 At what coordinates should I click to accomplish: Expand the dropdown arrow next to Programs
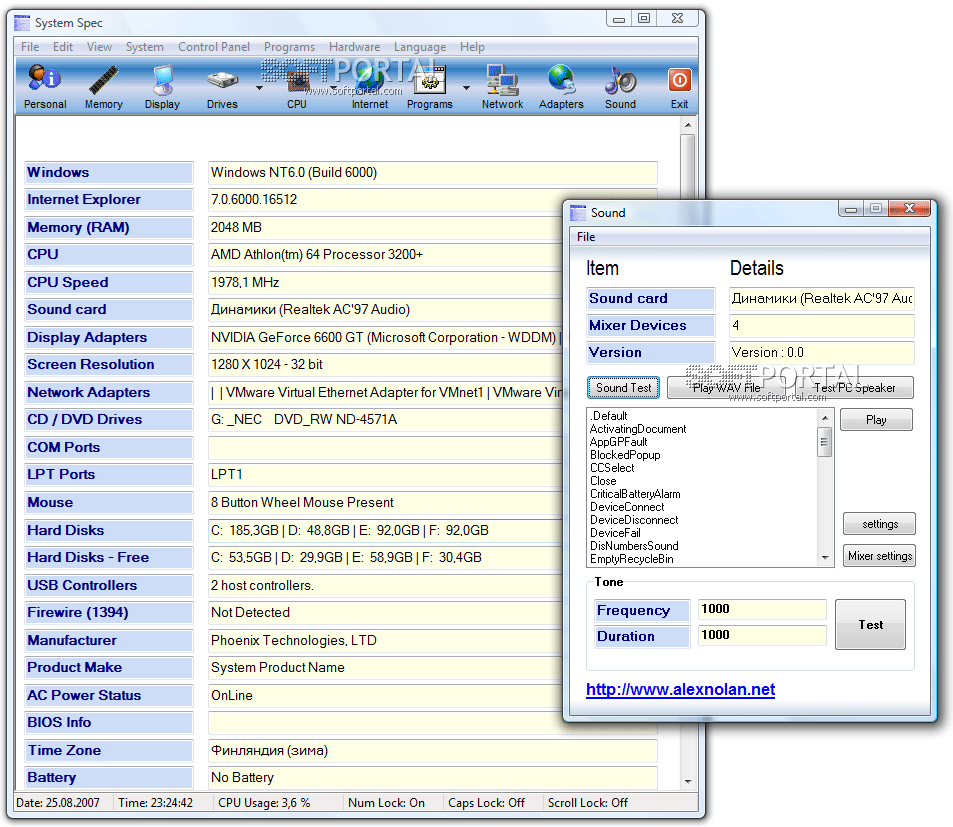(466, 88)
